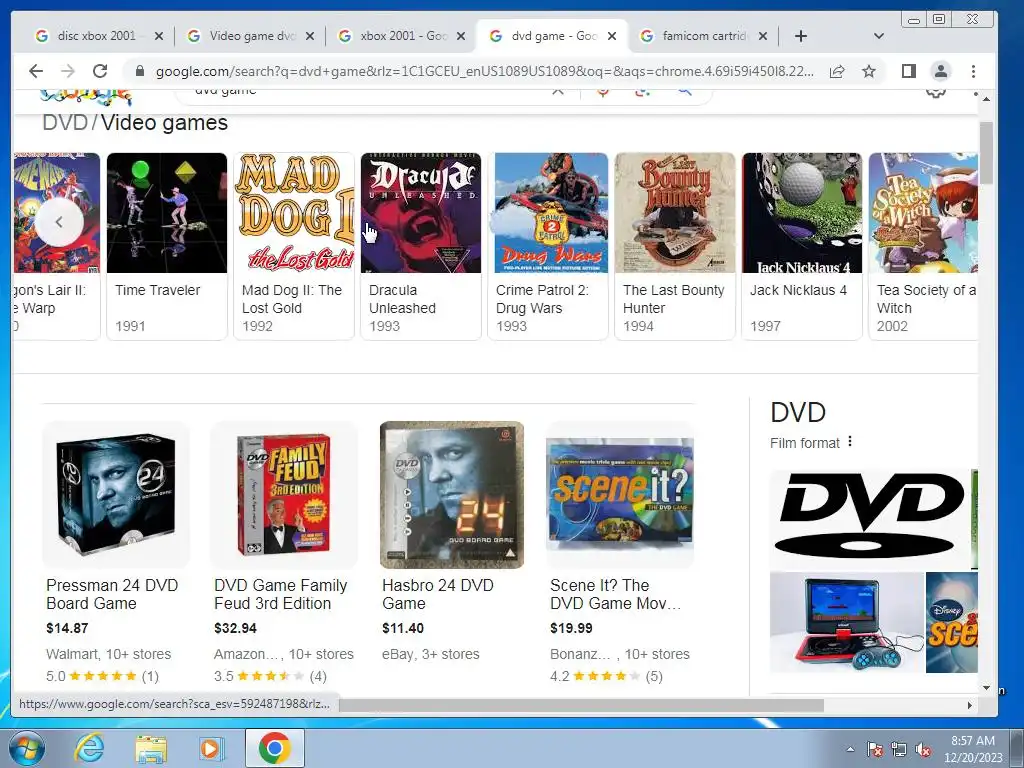Bookmark this page with the star icon
This screenshot has height=768, width=1024.
(869, 71)
